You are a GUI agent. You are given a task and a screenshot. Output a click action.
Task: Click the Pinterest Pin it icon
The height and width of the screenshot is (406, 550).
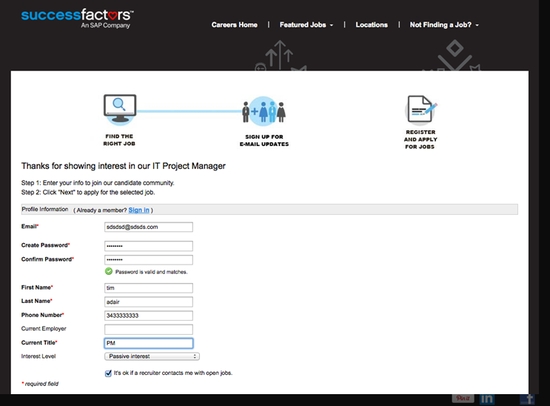click(463, 398)
